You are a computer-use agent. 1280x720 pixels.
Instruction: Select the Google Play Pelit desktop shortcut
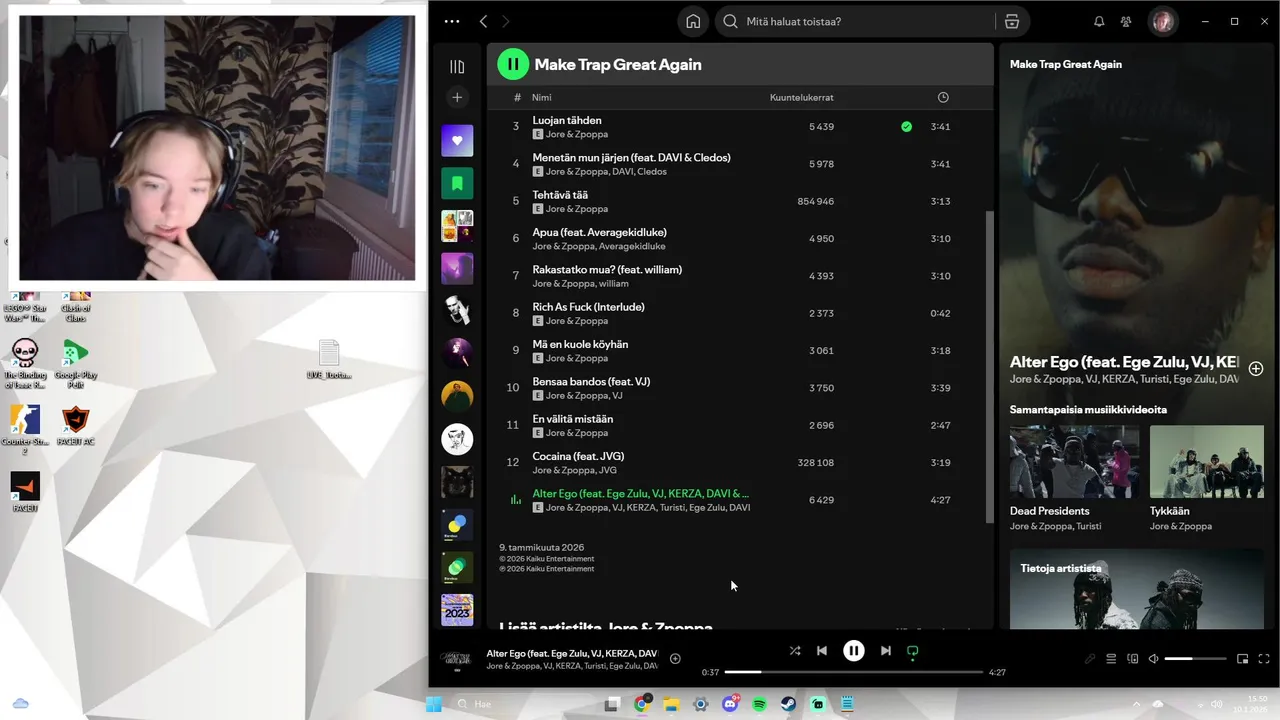[75, 364]
